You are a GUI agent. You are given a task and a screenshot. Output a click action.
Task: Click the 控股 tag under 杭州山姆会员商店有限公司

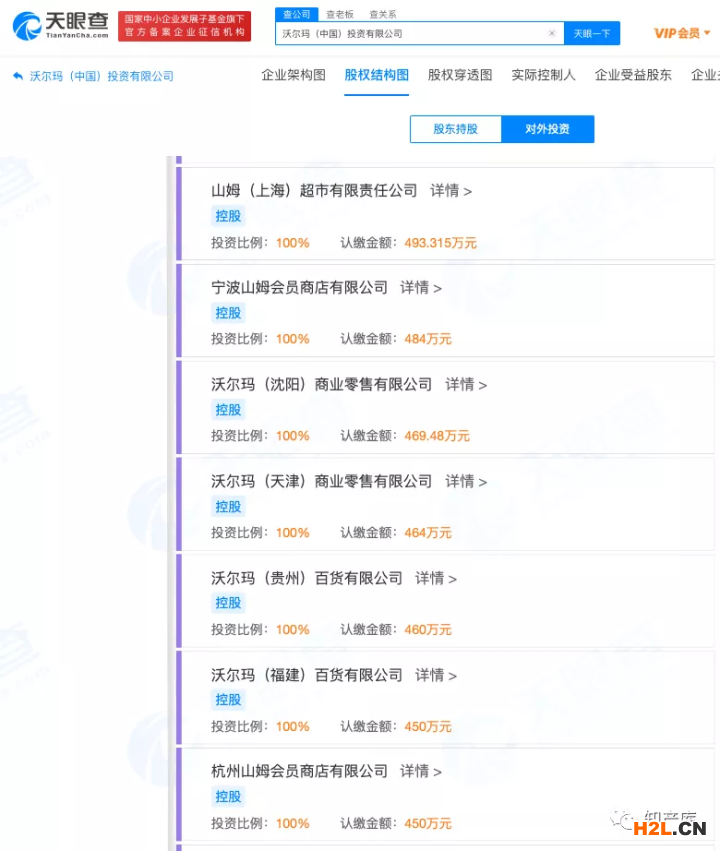point(228,796)
